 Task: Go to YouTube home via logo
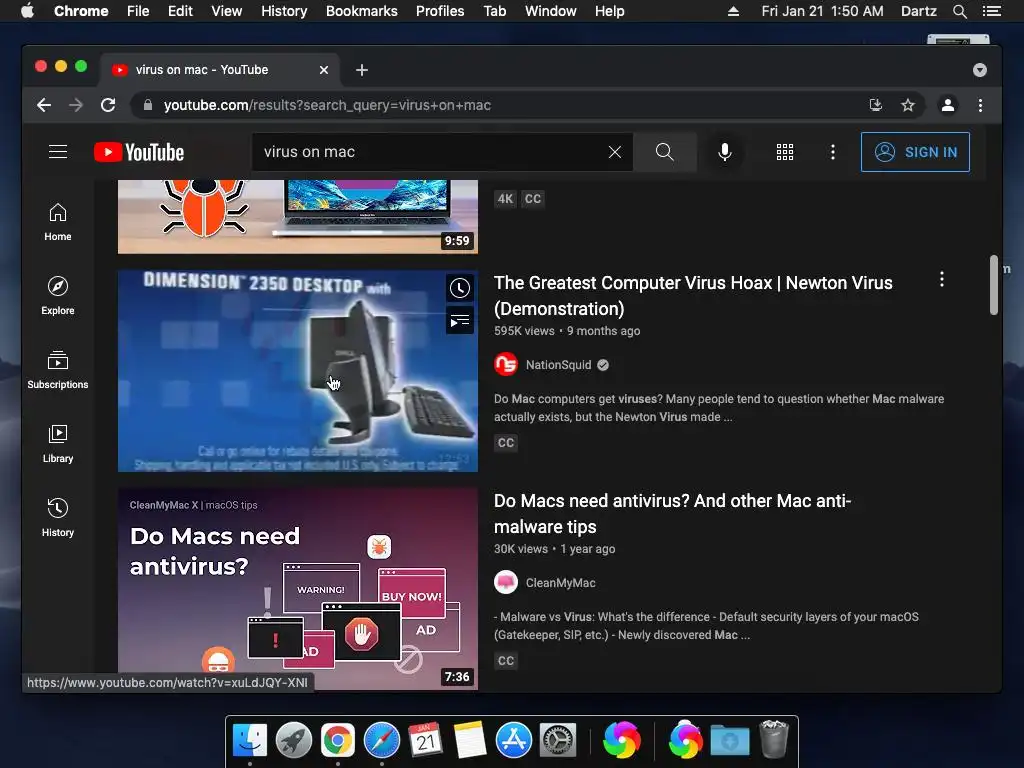click(139, 152)
